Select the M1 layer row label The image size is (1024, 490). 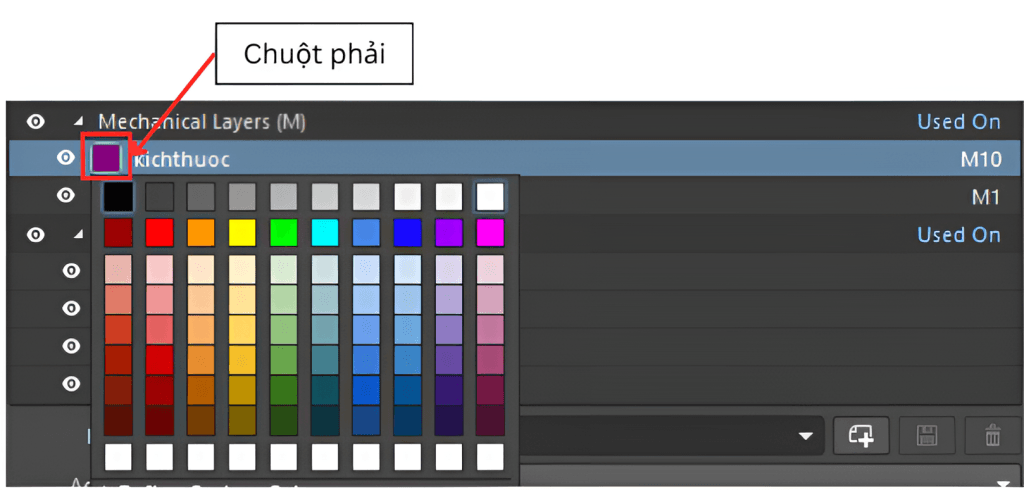click(985, 196)
